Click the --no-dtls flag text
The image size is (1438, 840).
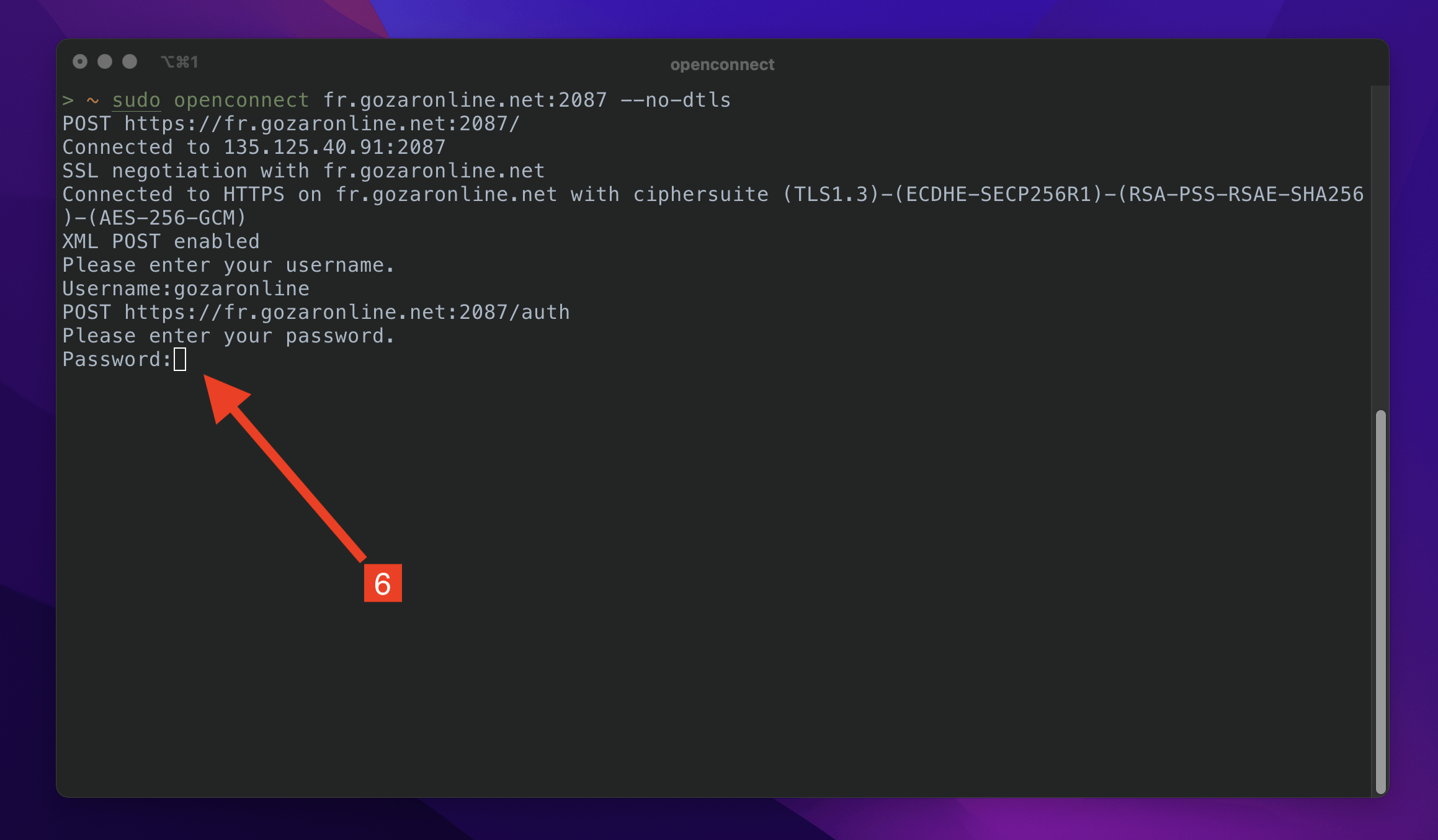point(676,100)
